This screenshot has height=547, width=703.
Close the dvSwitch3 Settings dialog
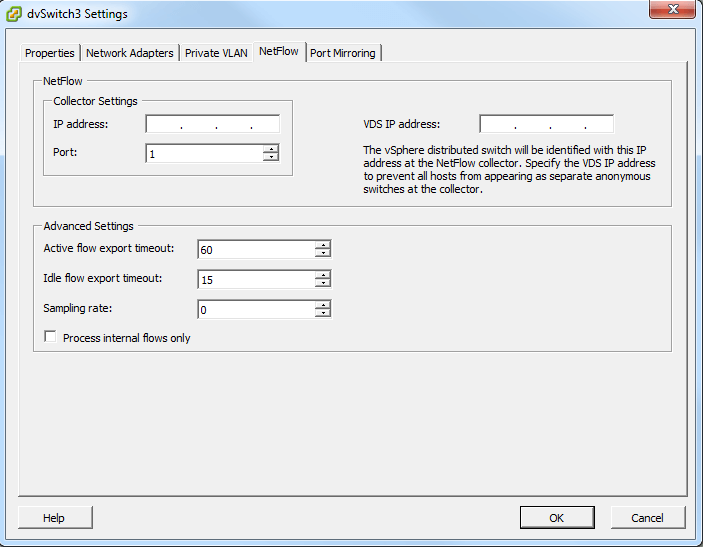click(x=672, y=9)
